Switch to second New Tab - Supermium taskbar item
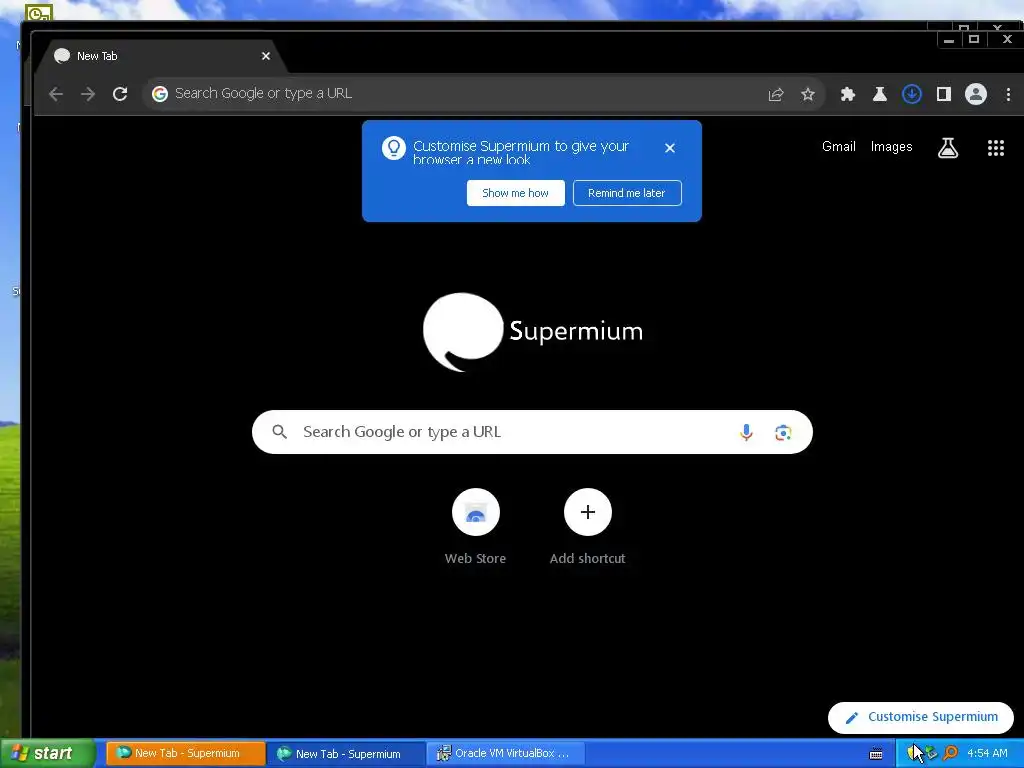Screen dimensions: 1024x768 346,754
